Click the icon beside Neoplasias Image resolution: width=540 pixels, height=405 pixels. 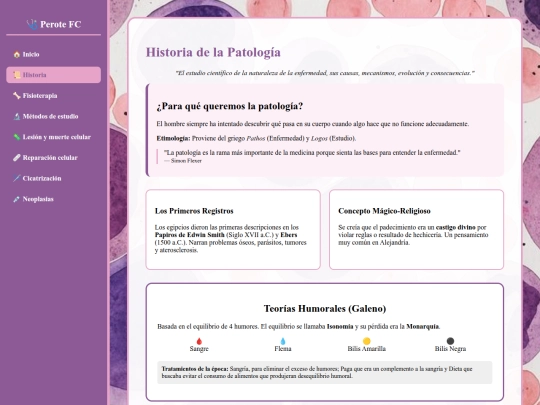(17, 199)
